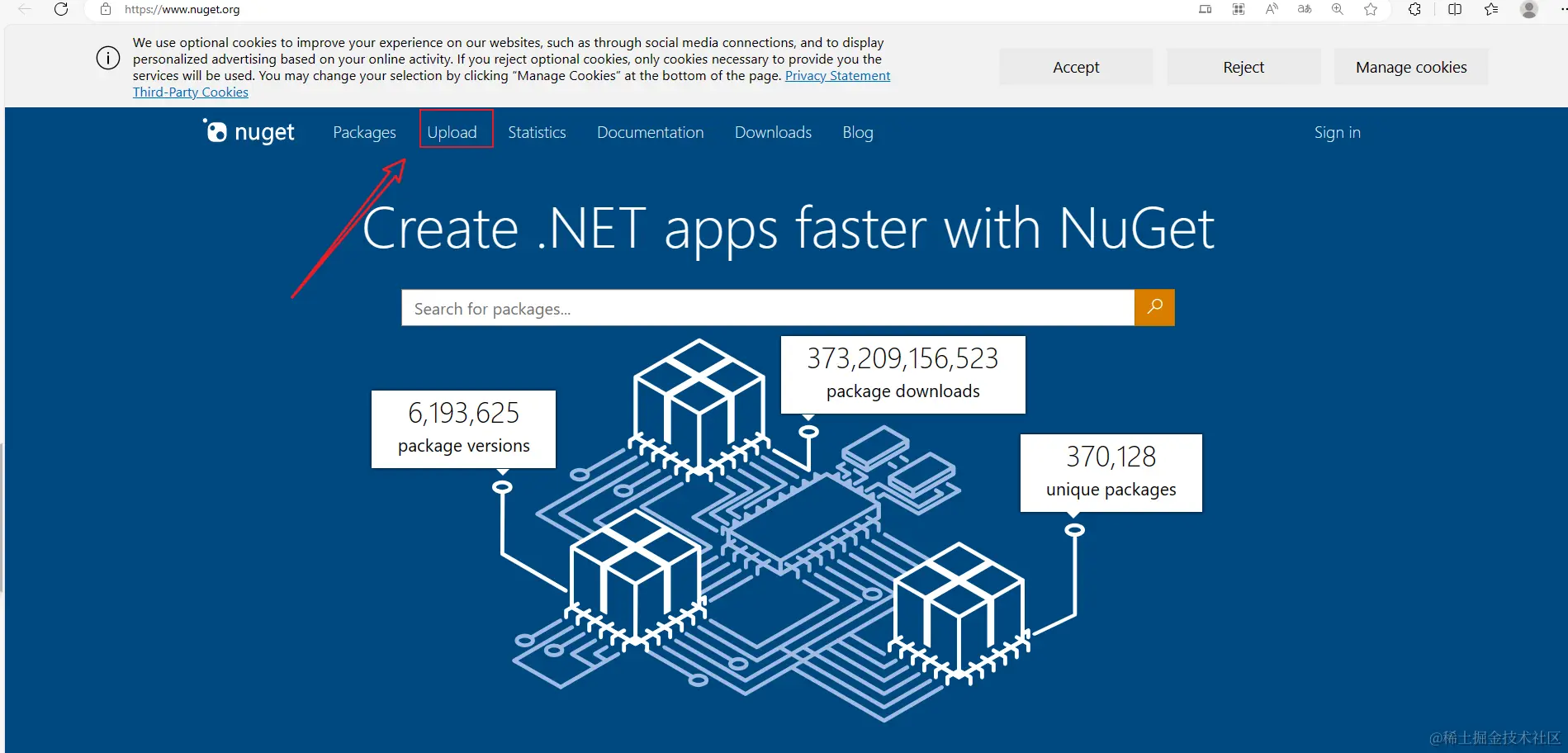This screenshot has height=753, width=1568.
Task: Open the browser profile avatar
Action: (x=1529, y=9)
